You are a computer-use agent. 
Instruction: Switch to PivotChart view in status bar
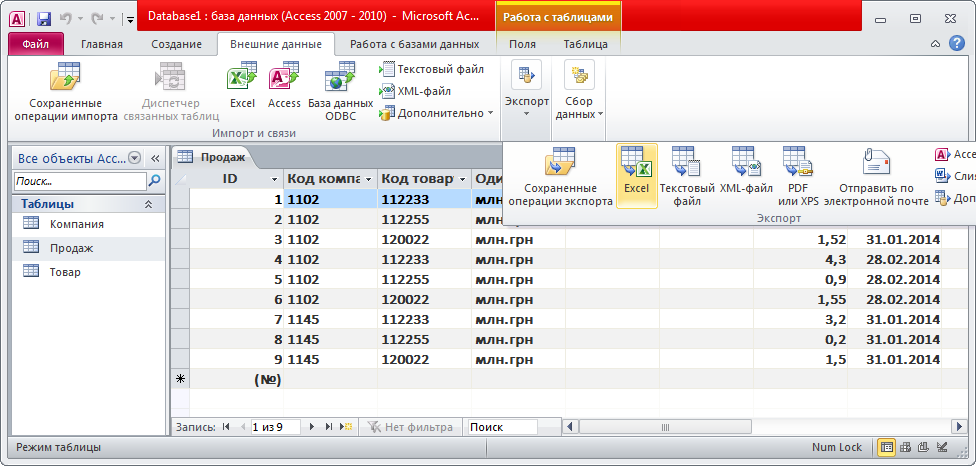pos(924,447)
